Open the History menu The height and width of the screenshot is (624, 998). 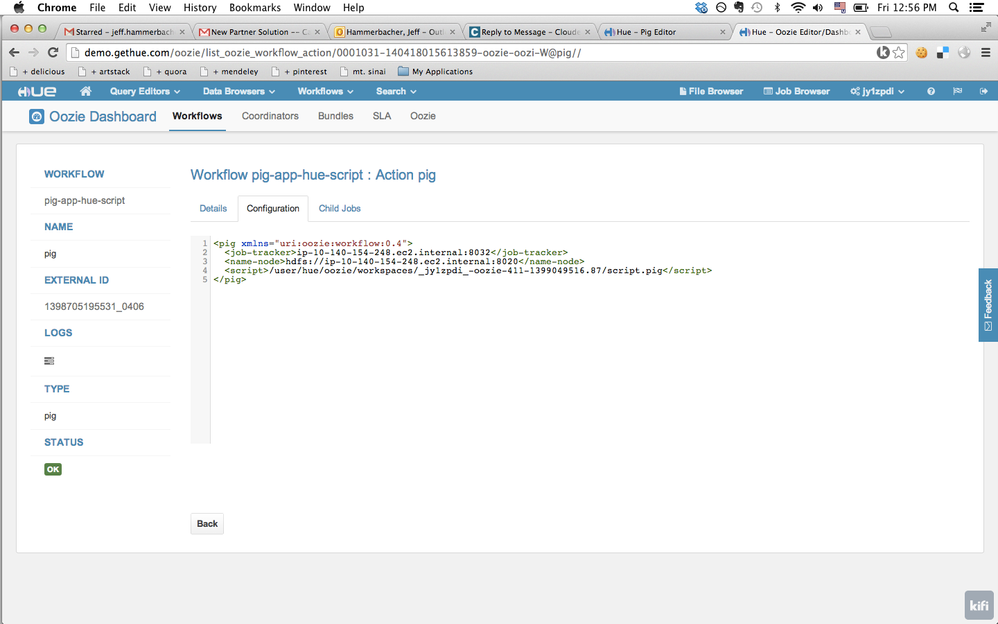click(x=200, y=8)
